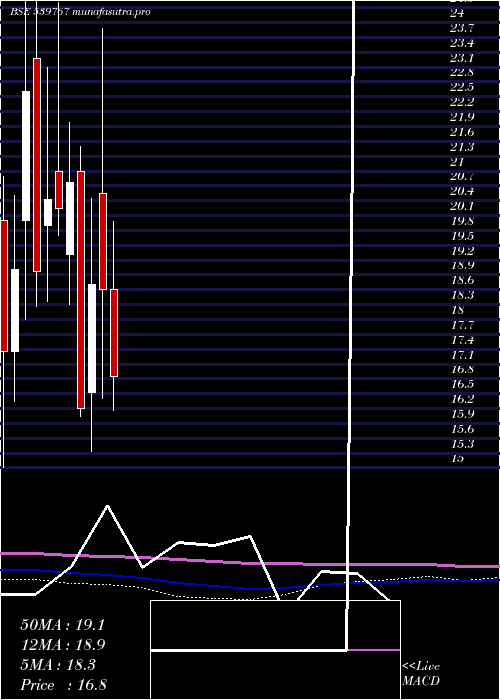Select the 50MA : 19.1 readout

click(62, 625)
